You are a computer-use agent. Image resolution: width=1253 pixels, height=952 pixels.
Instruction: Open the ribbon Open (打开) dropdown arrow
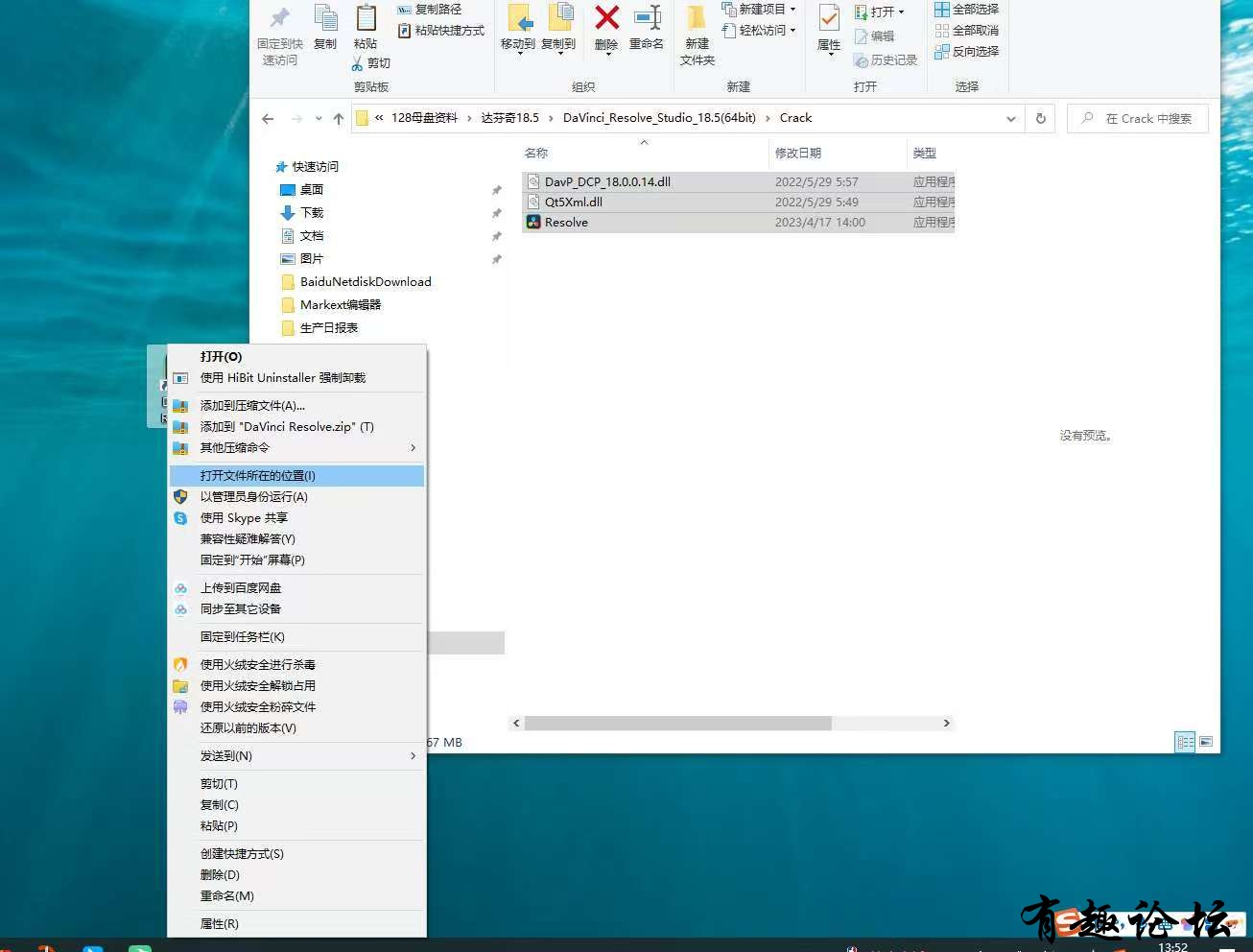[x=901, y=12]
